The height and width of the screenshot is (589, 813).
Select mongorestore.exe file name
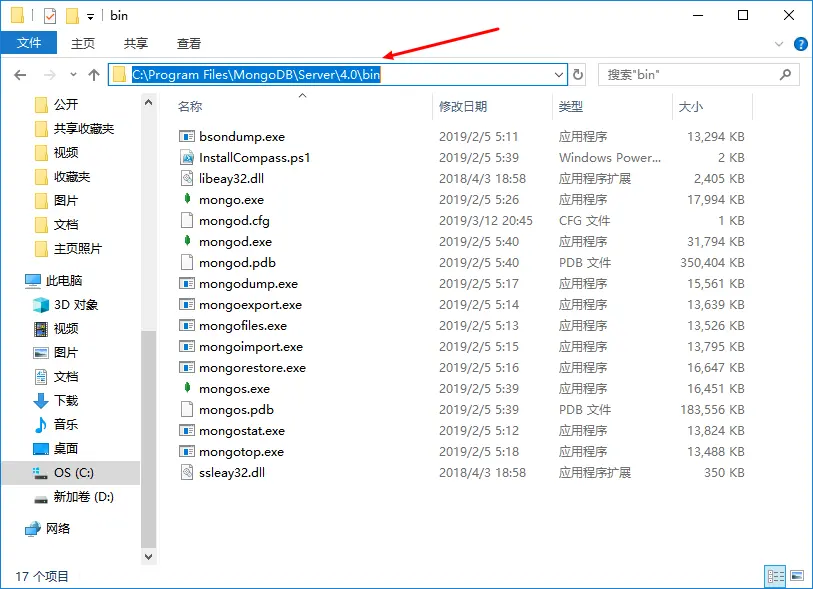(253, 368)
